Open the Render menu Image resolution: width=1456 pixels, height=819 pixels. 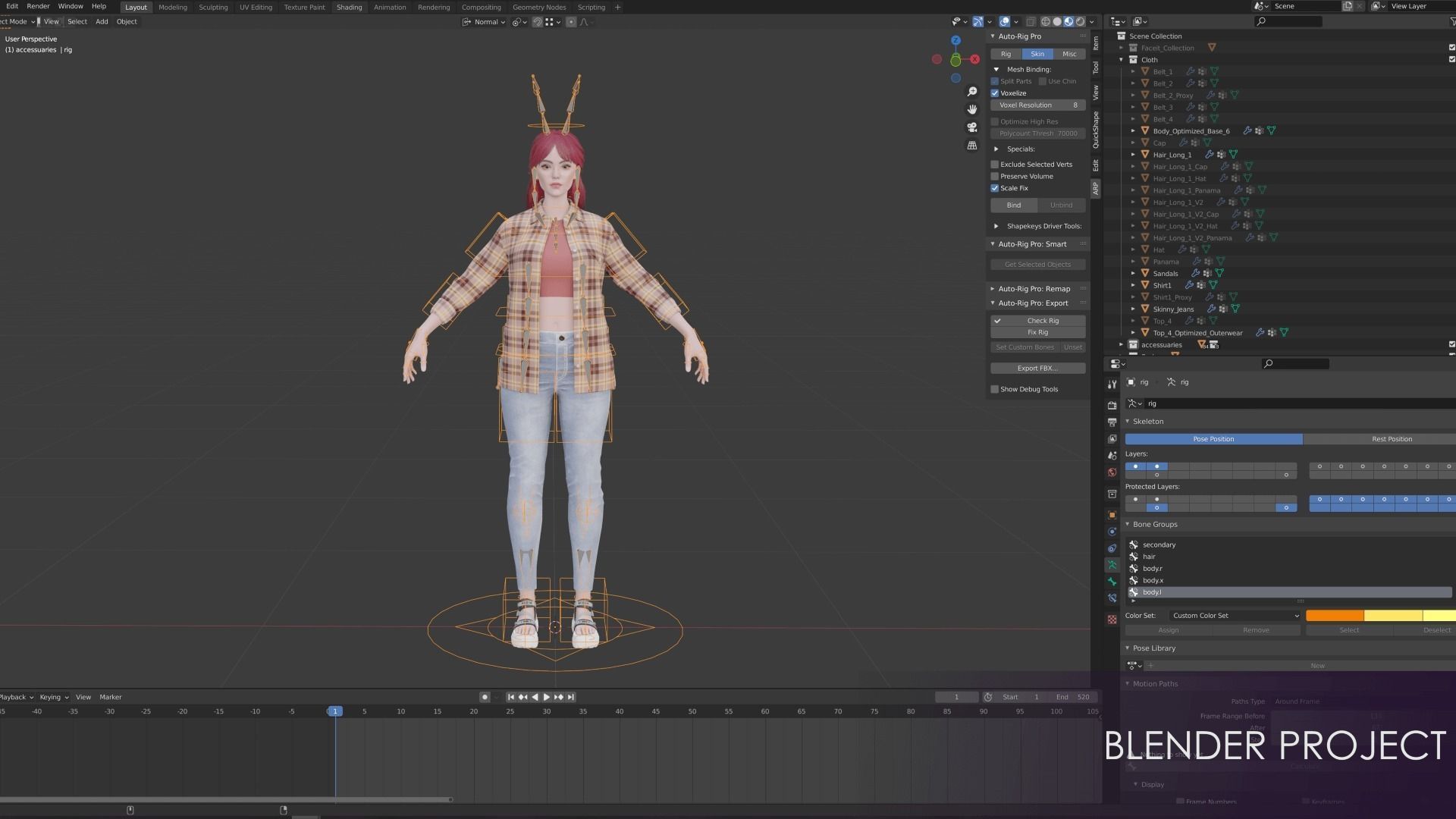coord(38,6)
